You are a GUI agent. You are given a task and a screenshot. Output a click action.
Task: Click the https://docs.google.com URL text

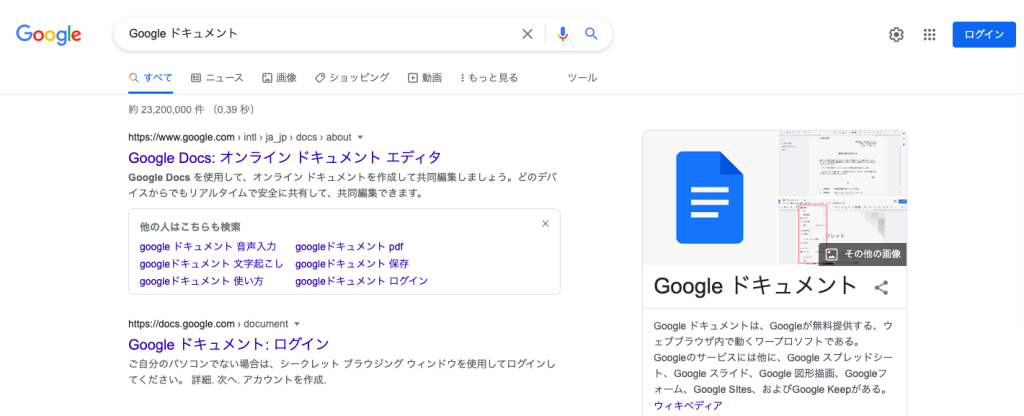point(181,323)
